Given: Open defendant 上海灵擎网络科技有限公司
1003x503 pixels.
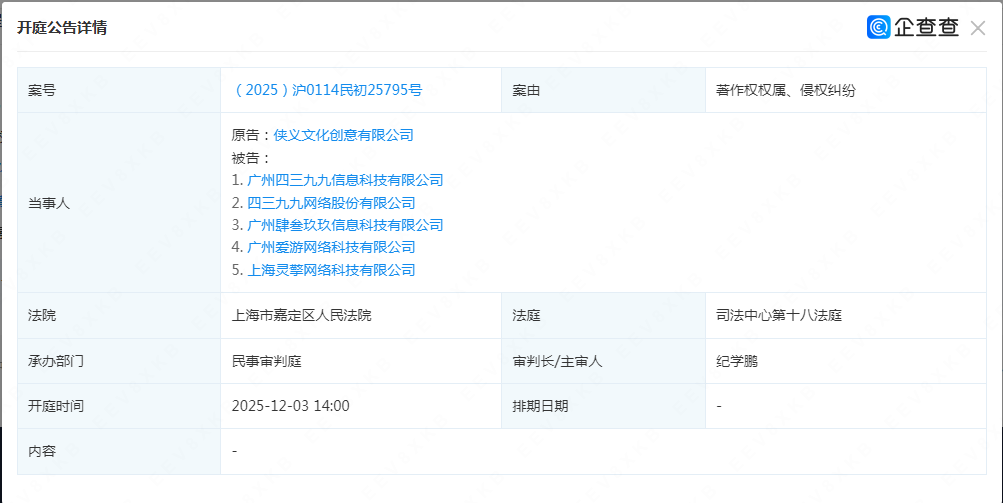Looking at the screenshot, I should pos(331,270).
